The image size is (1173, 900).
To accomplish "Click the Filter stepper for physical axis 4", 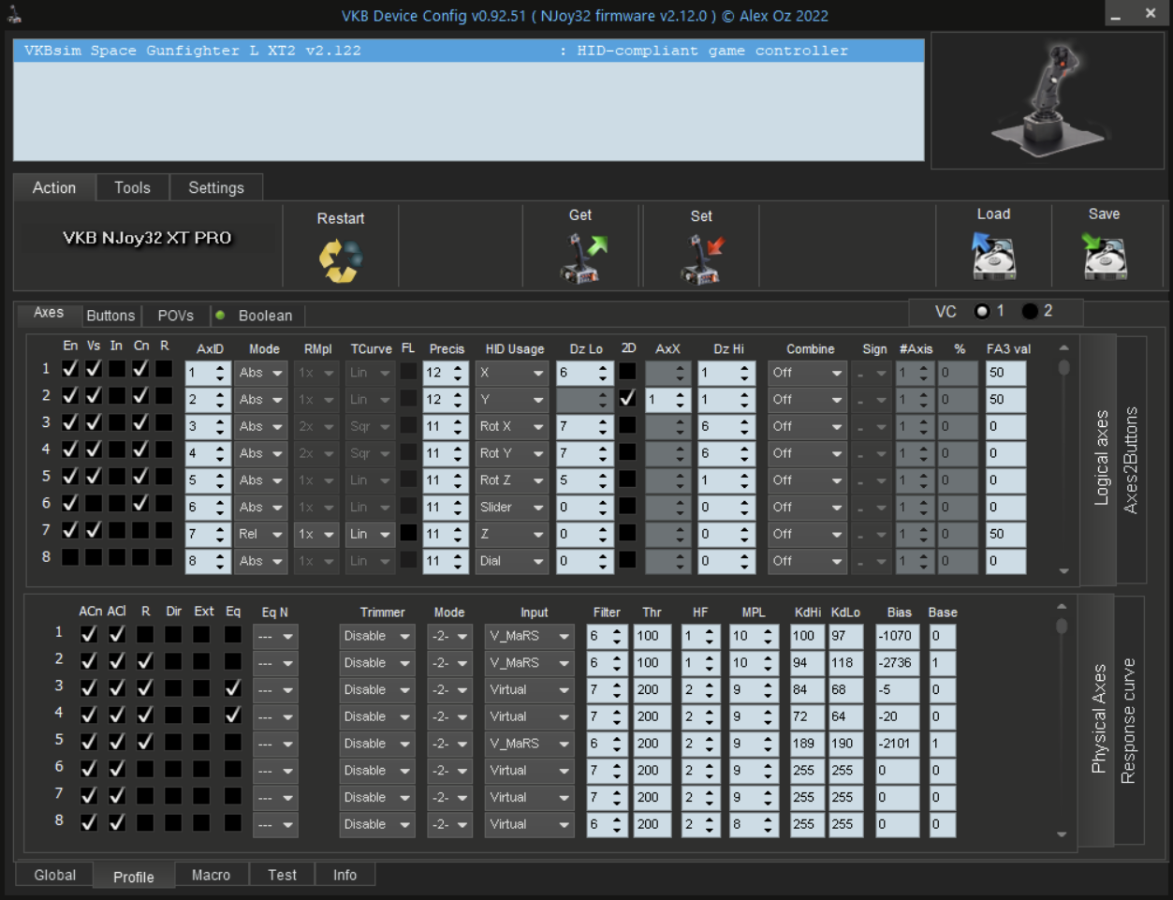I will coord(616,717).
